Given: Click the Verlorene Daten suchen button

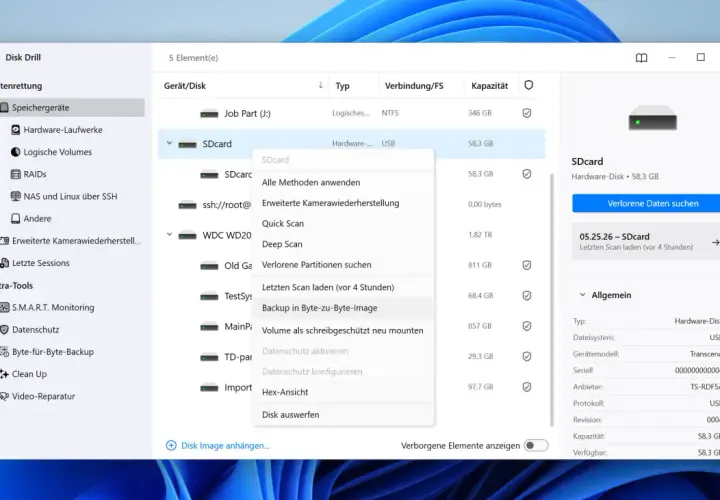Looking at the screenshot, I should click(x=646, y=203).
